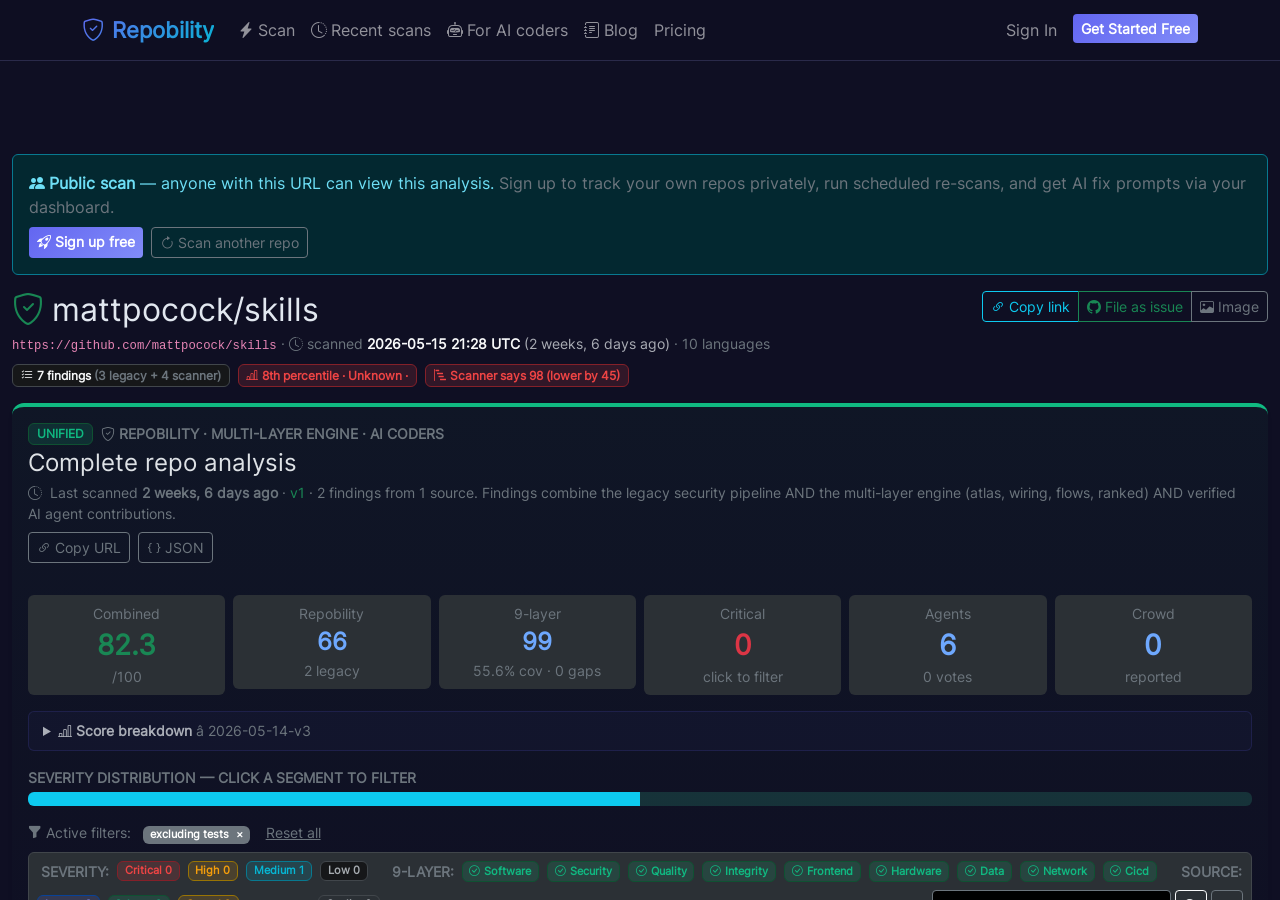Click File as issue button
Image resolution: width=1280 pixels, height=900 pixels.
click(x=1135, y=307)
